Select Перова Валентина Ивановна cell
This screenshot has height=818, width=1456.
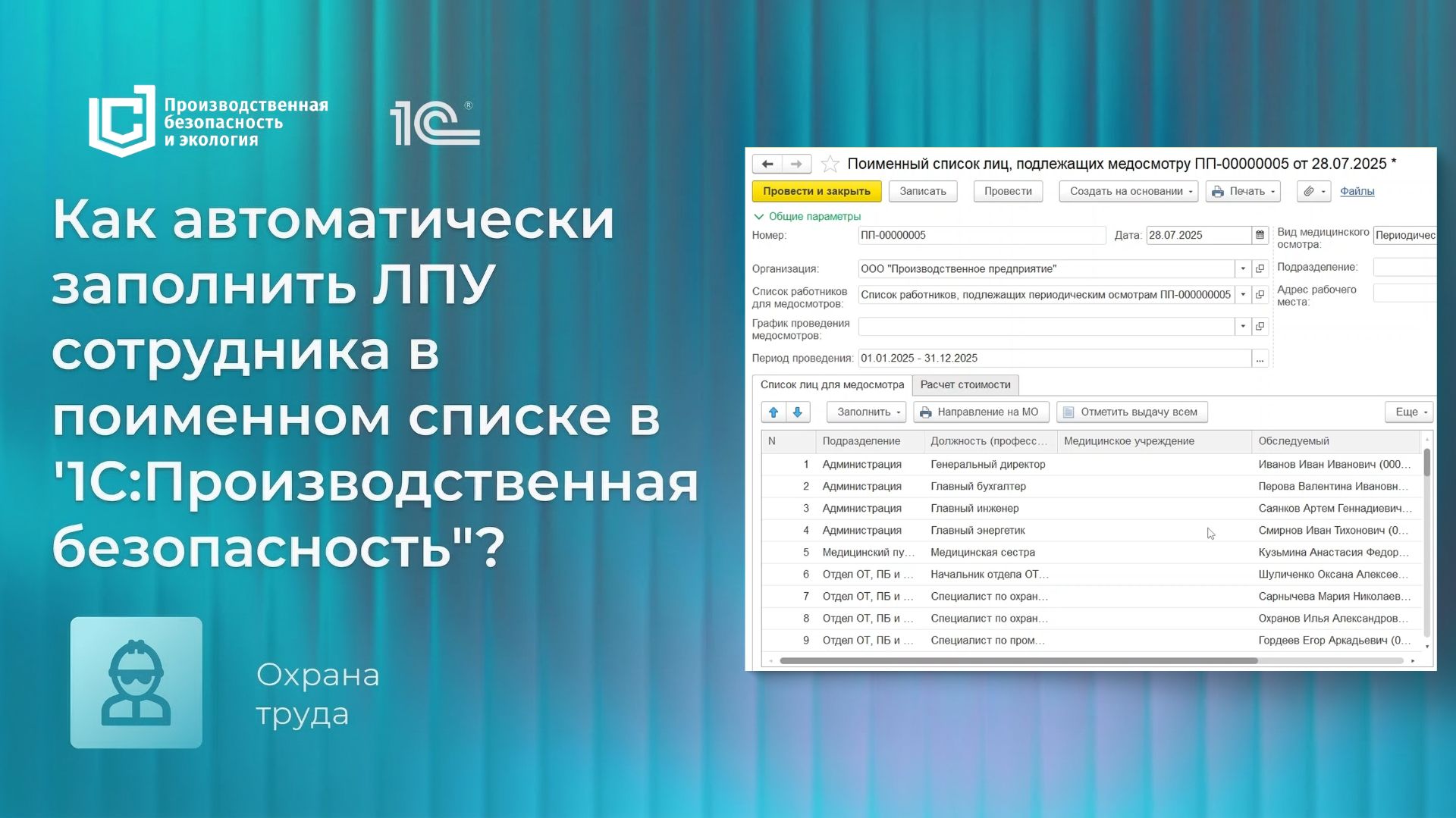point(1336,486)
